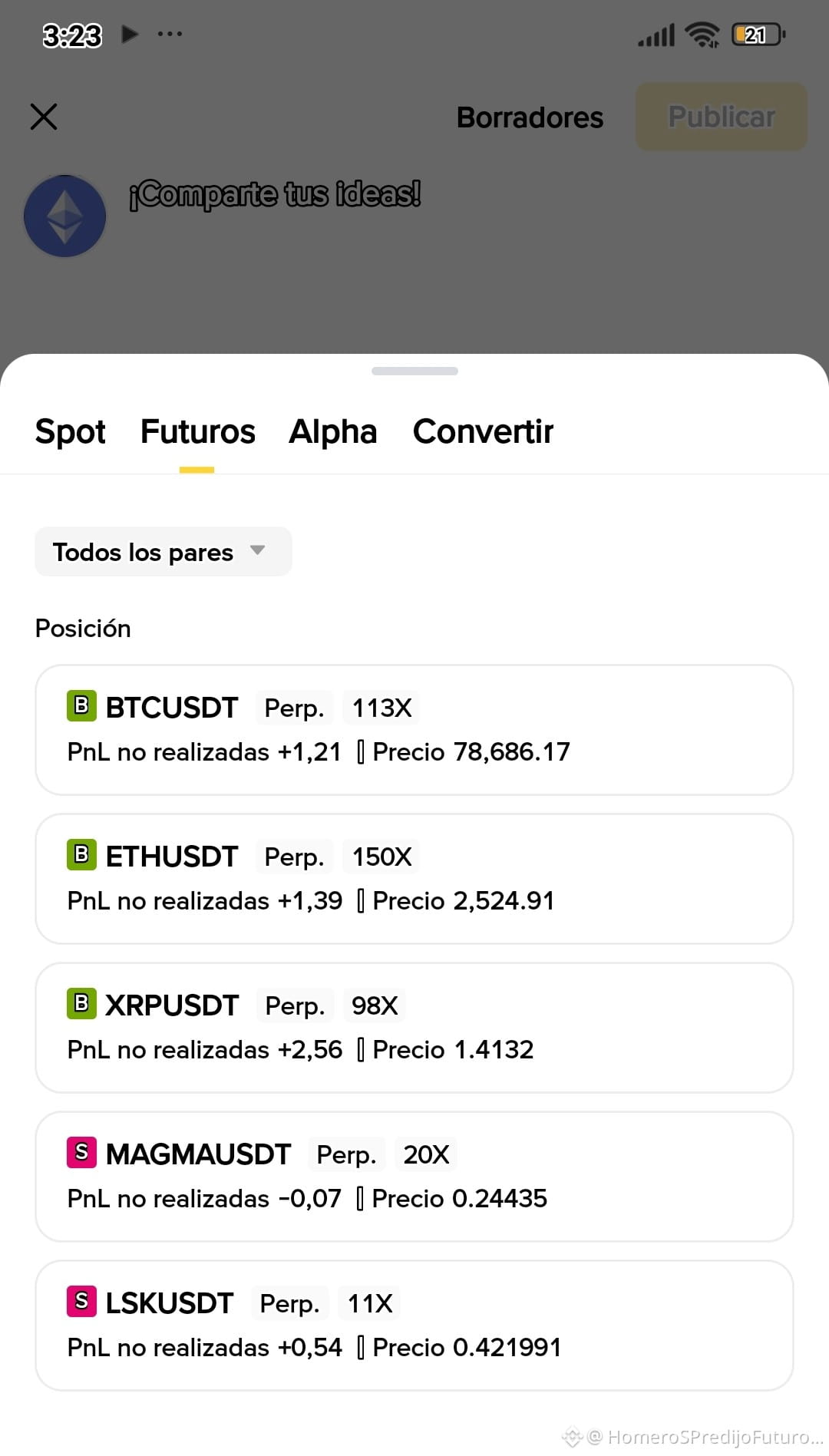Grab the bottom sheet drag handle
Viewport: 829px width, 1456px height.
pyautogui.click(x=414, y=371)
